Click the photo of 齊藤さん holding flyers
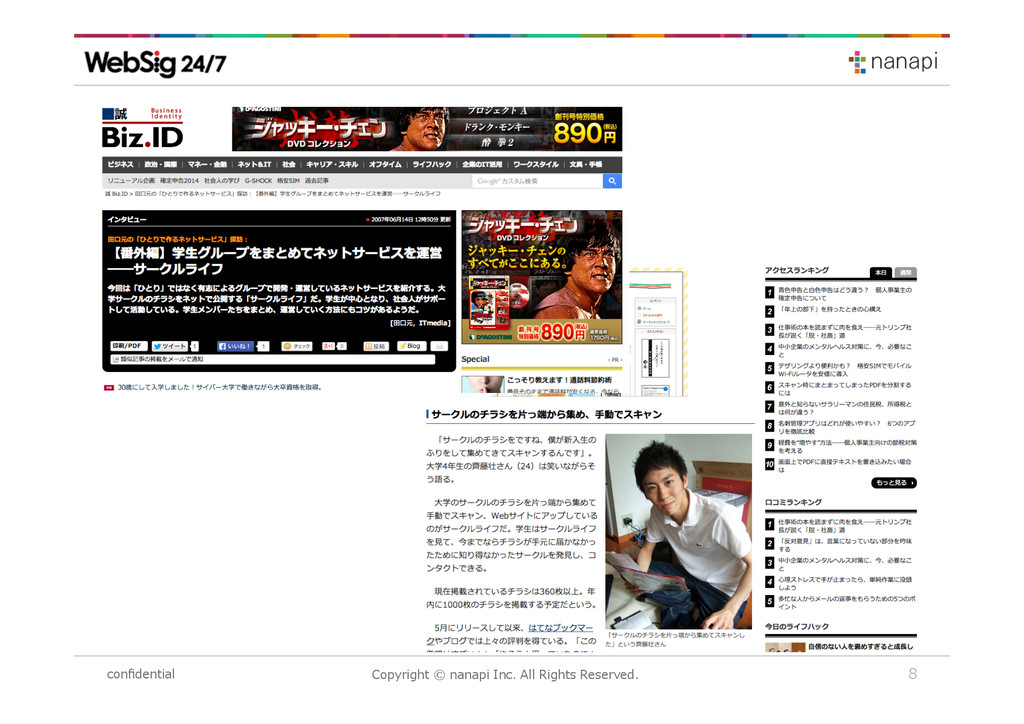Image resolution: width=1024 pixels, height=724 pixels. 679,531
